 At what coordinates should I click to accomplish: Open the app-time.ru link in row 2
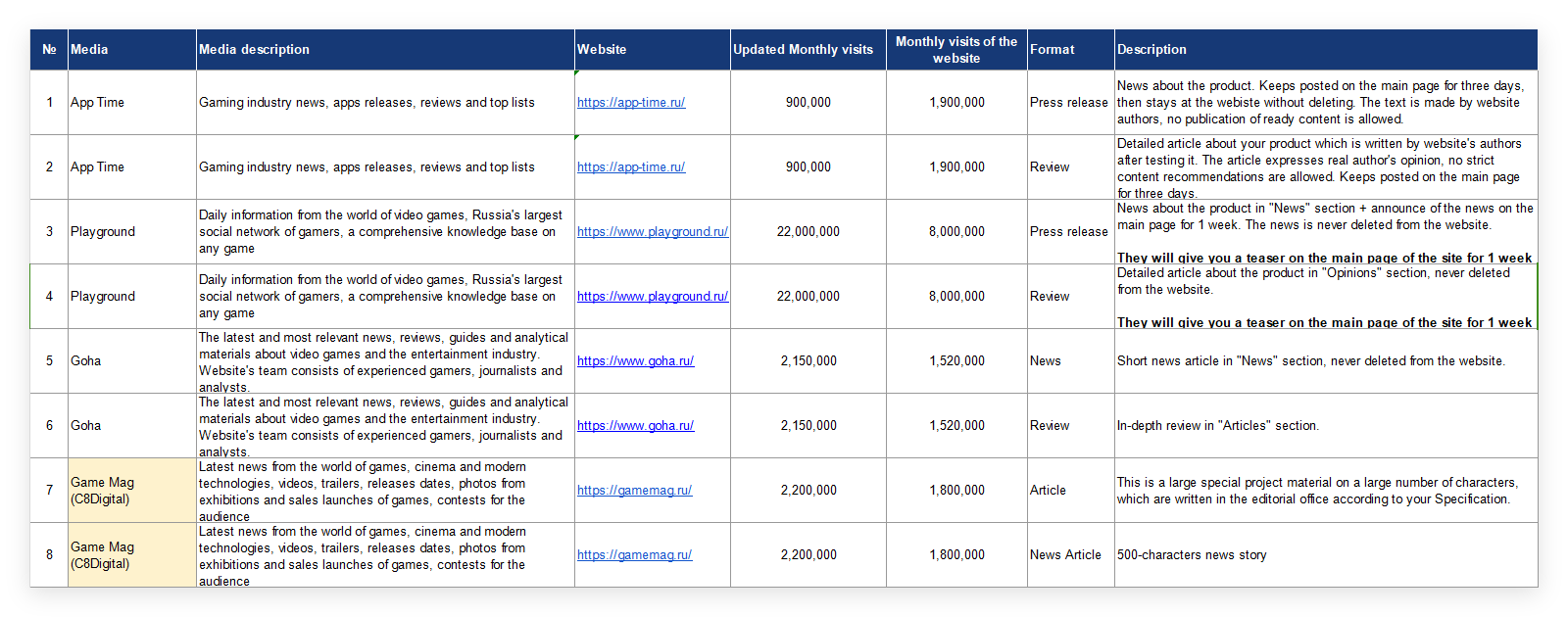click(631, 167)
